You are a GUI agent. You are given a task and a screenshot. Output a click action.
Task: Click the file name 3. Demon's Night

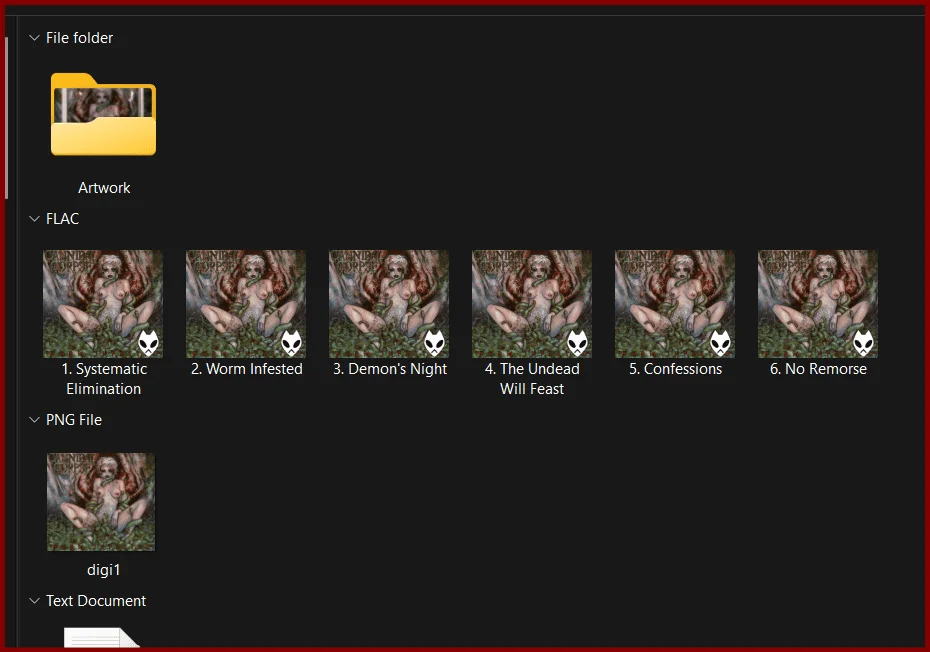pos(390,369)
